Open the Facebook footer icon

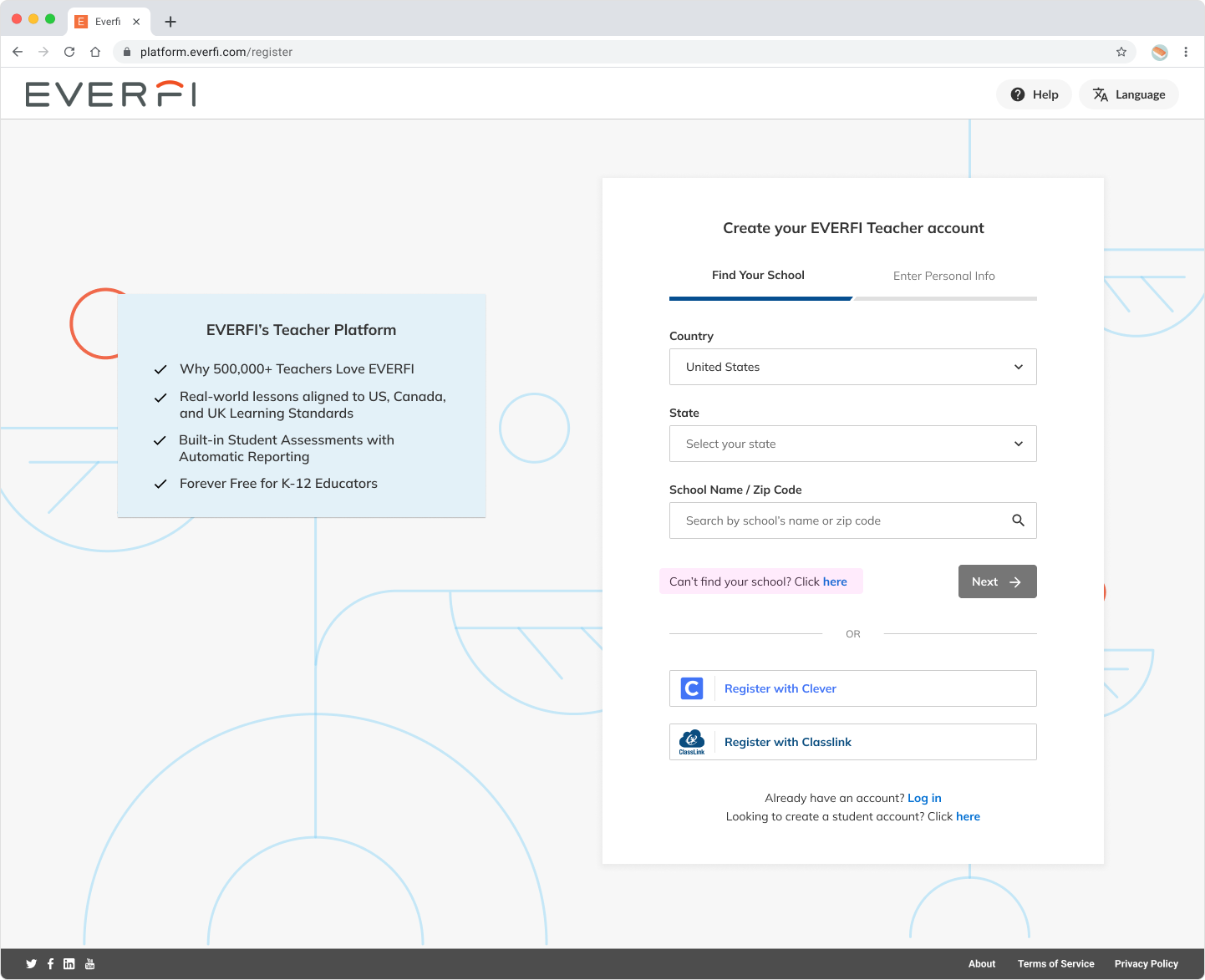tap(50, 964)
